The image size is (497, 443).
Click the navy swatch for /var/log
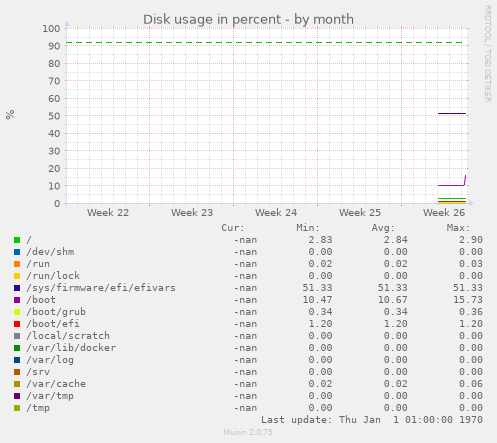17,360
